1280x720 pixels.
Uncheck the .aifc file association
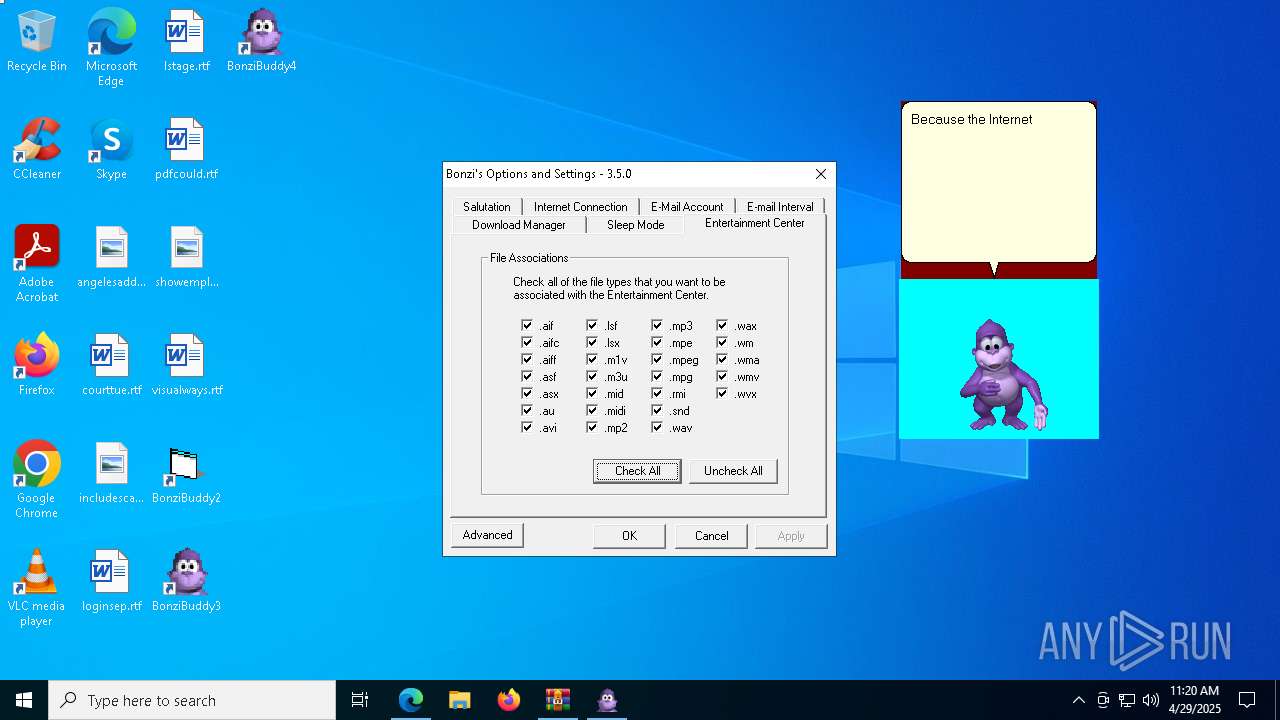pyautogui.click(x=527, y=342)
